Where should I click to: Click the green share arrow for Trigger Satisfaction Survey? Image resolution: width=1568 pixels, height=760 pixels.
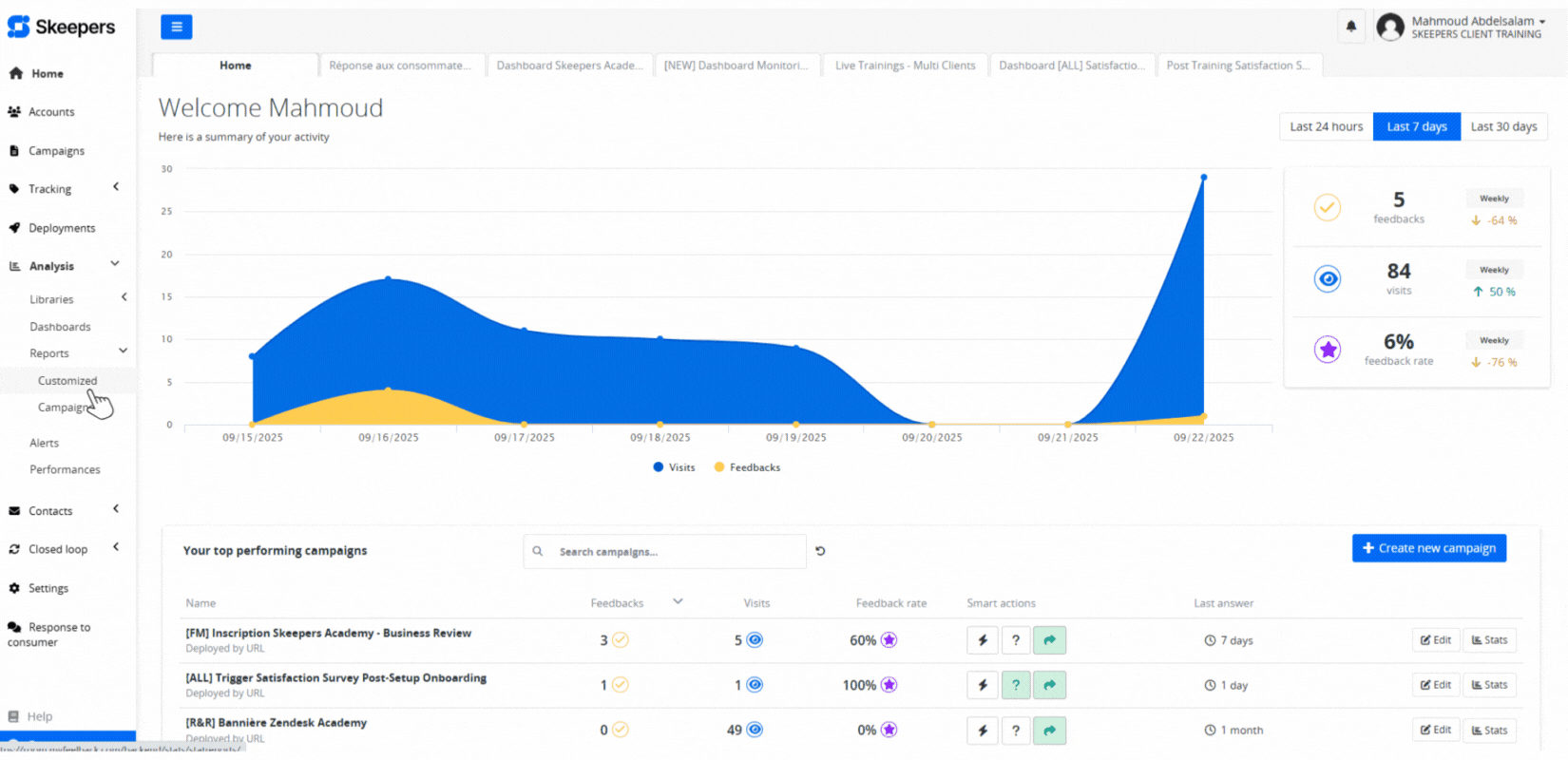[x=1049, y=685]
